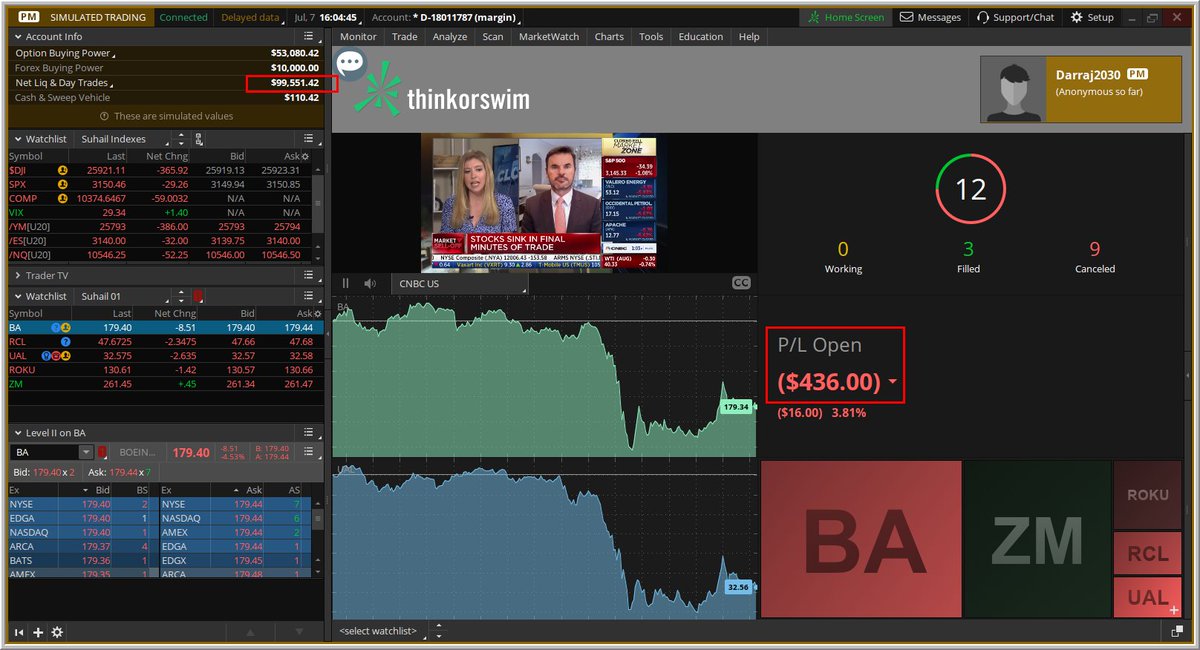
Task: Open the BA symbol dropdown arrow
Action: click(x=86, y=453)
